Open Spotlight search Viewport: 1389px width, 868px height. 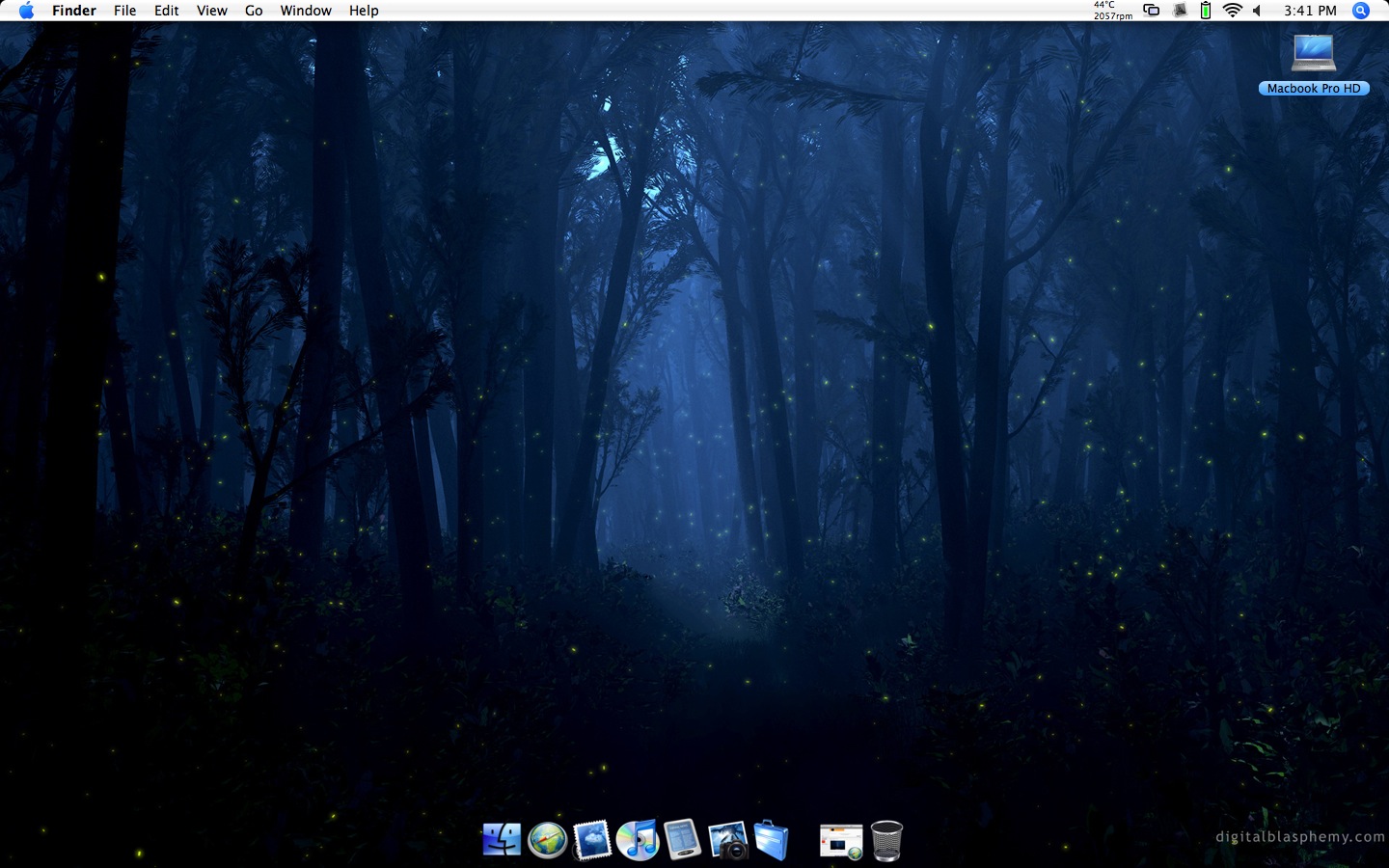1361,11
